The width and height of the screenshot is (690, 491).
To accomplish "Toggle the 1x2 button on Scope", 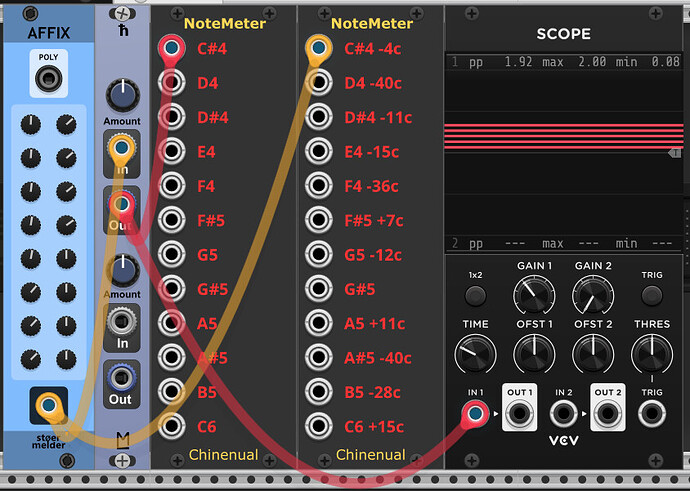I will [475, 296].
